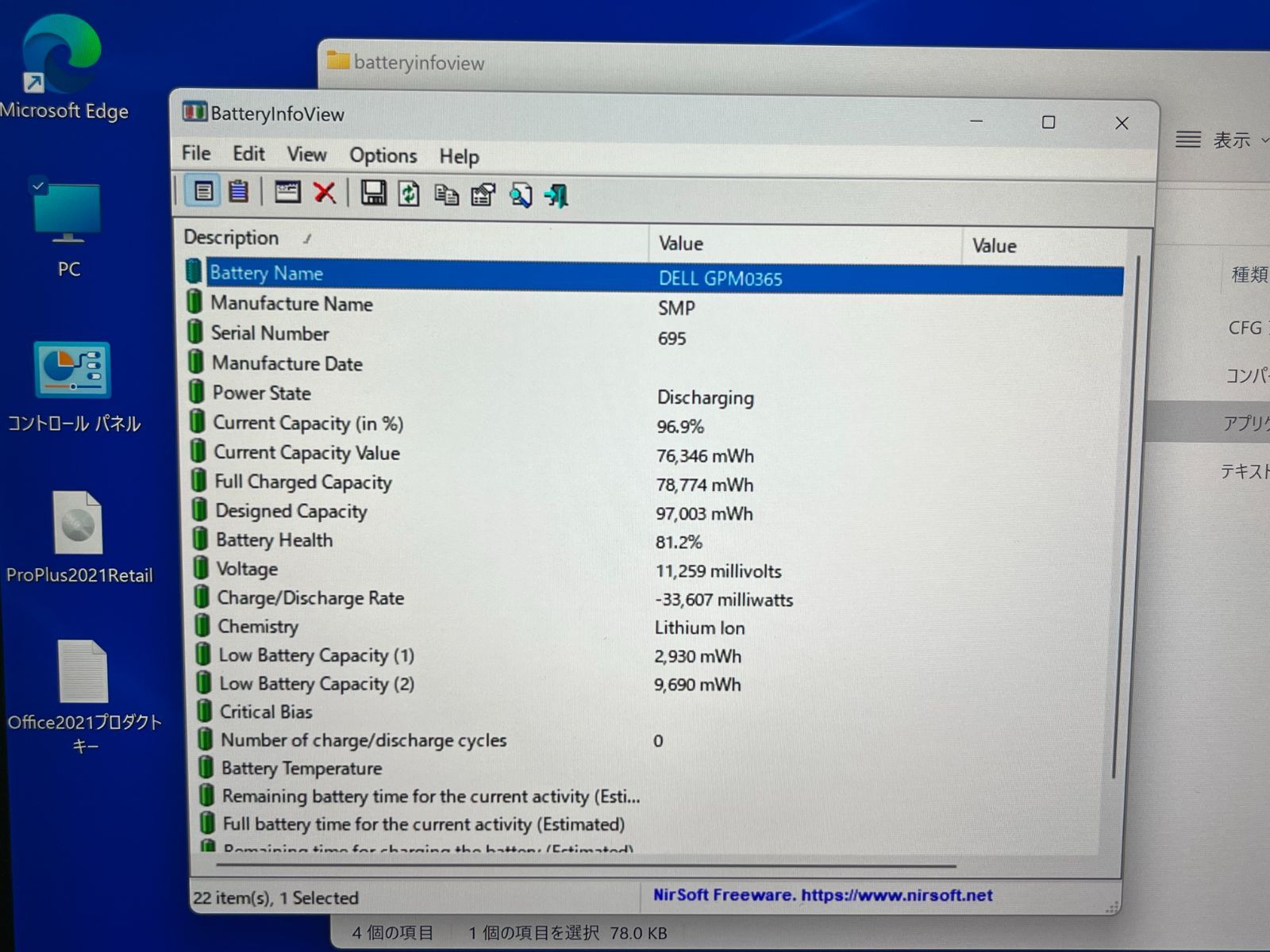The image size is (1270, 952).
Task: Select the Current Capacity (in %) row
Action: tap(655, 424)
